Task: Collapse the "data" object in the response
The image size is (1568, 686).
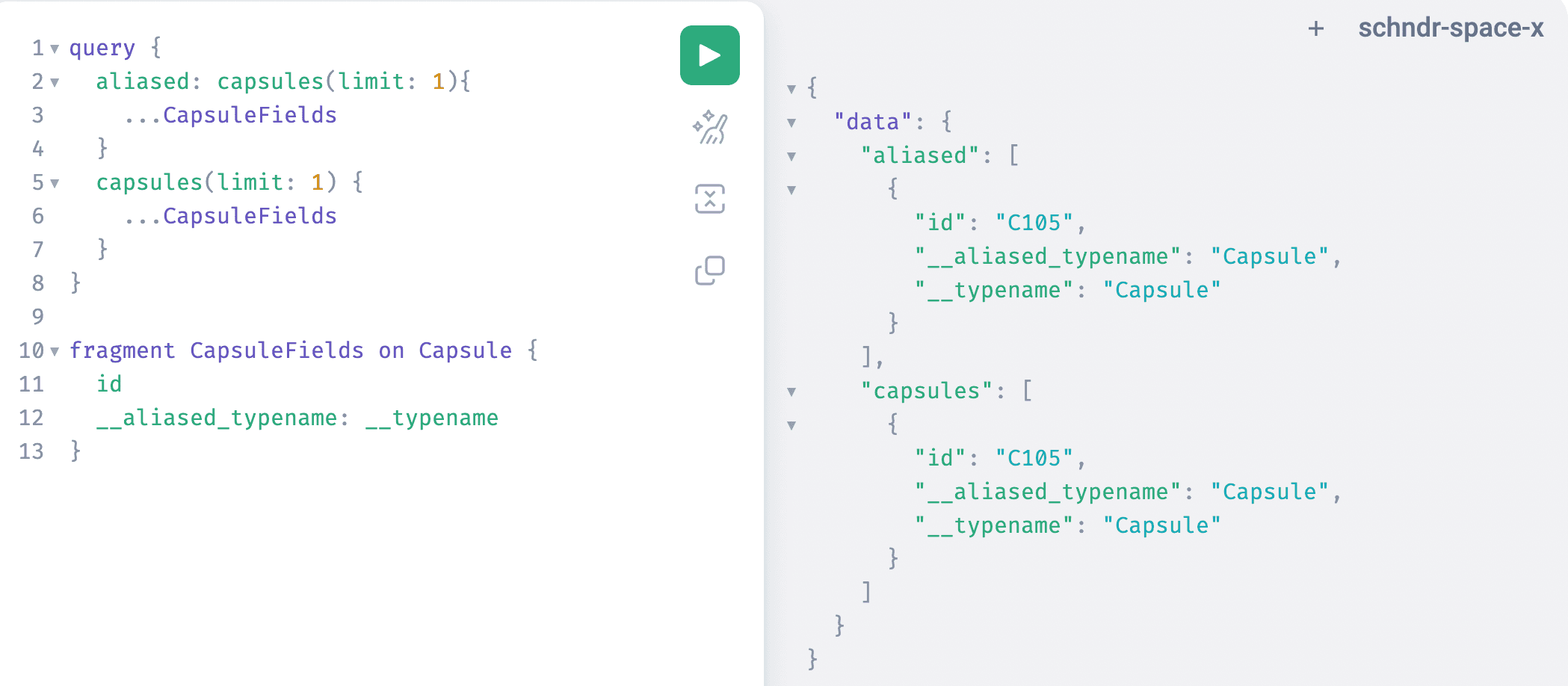Action: (x=791, y=123)
